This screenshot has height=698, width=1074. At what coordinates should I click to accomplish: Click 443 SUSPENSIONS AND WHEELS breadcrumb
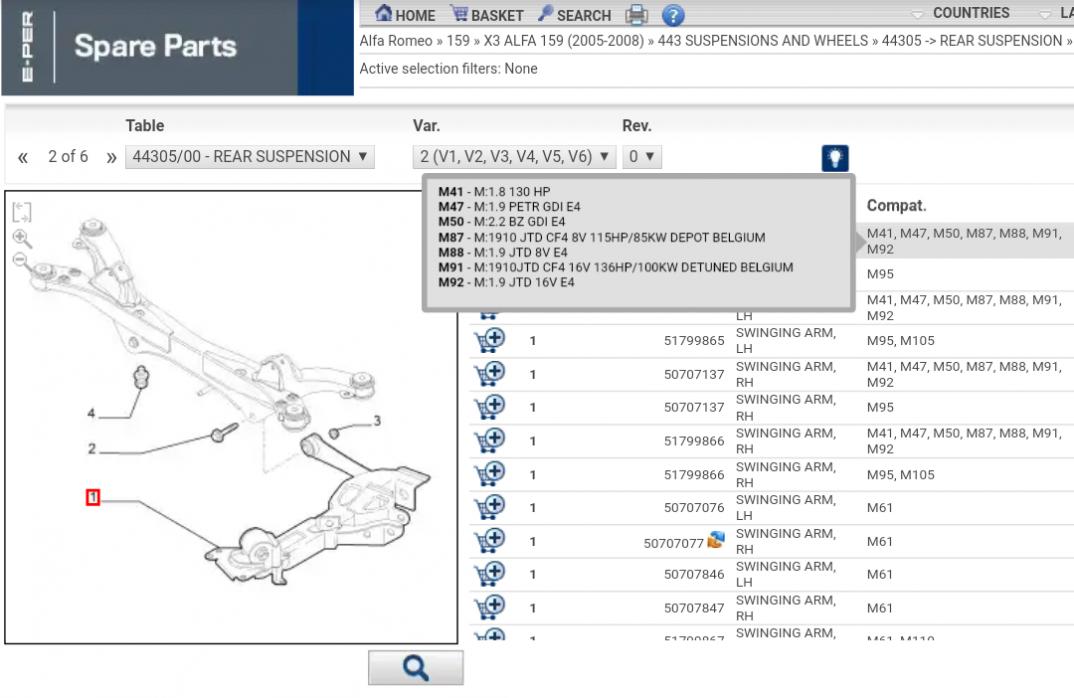pos(762,41)
